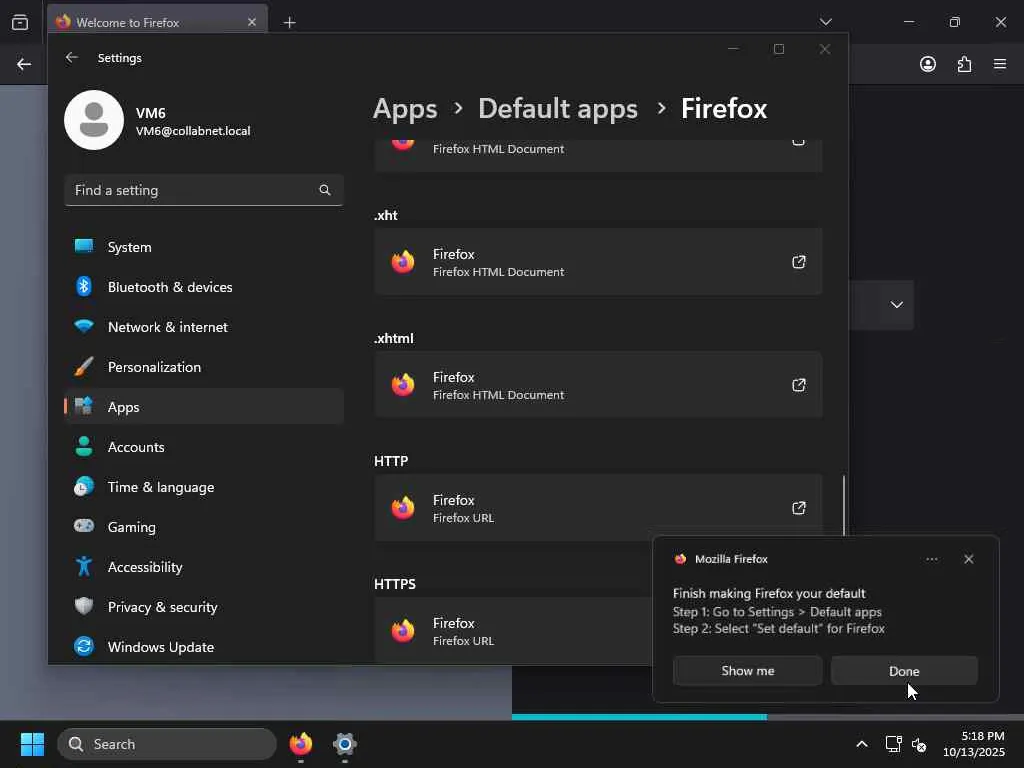Click the network icon in system tray
The height and width of the screenshot is (768, 1024).
(893, 744)
